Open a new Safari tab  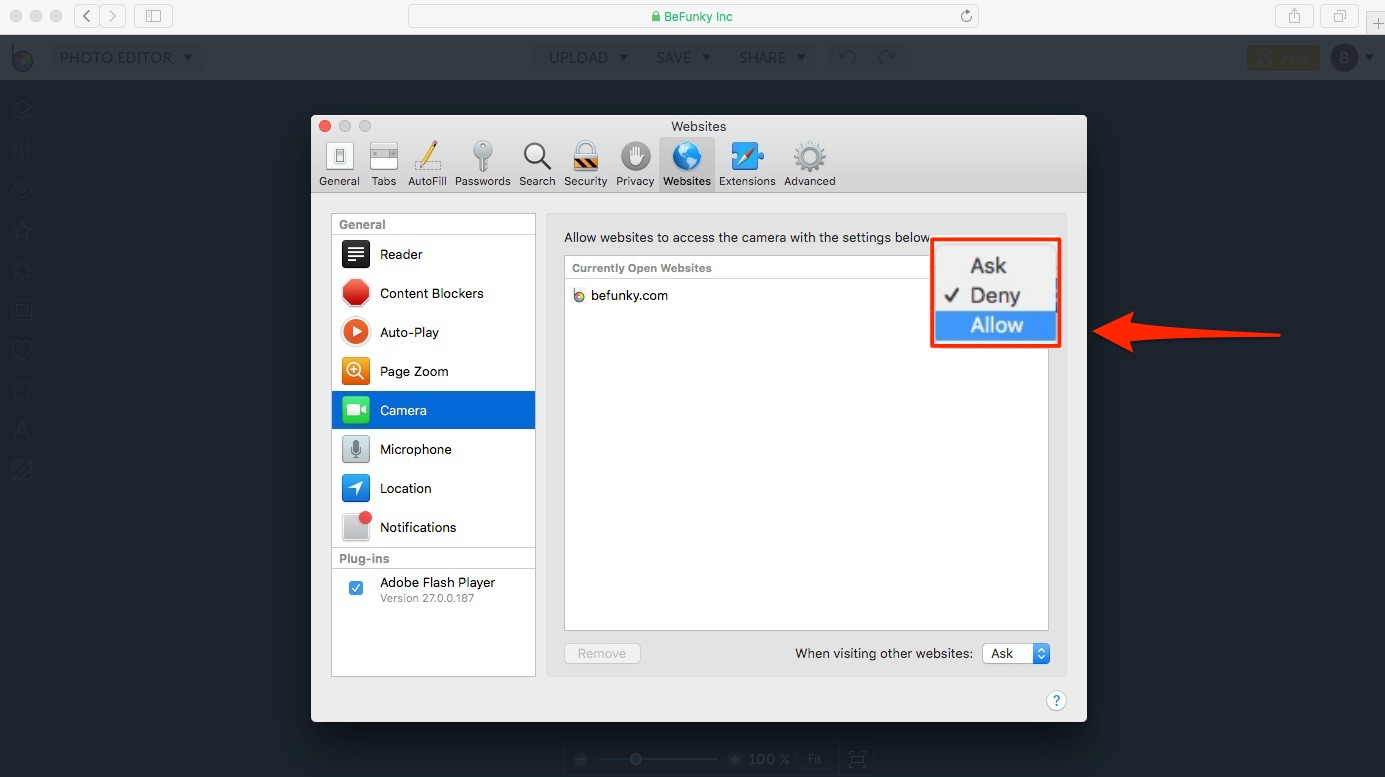coord(1377,22)
